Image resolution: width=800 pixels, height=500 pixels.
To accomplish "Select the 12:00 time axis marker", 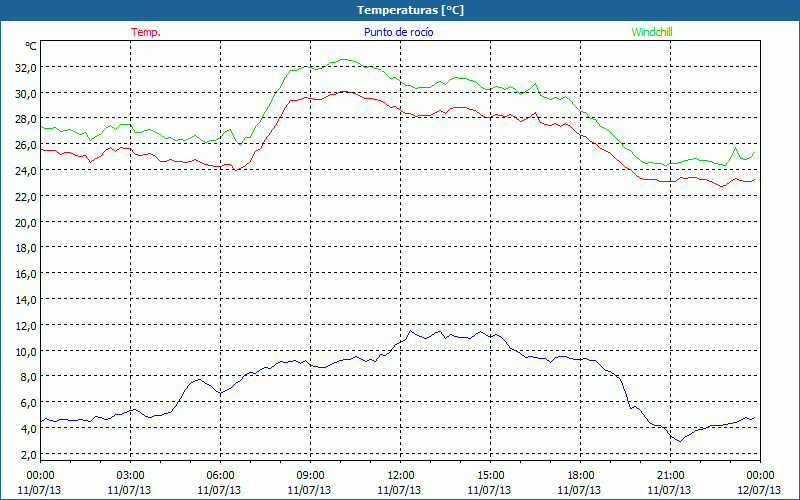I will click(400, 475).
